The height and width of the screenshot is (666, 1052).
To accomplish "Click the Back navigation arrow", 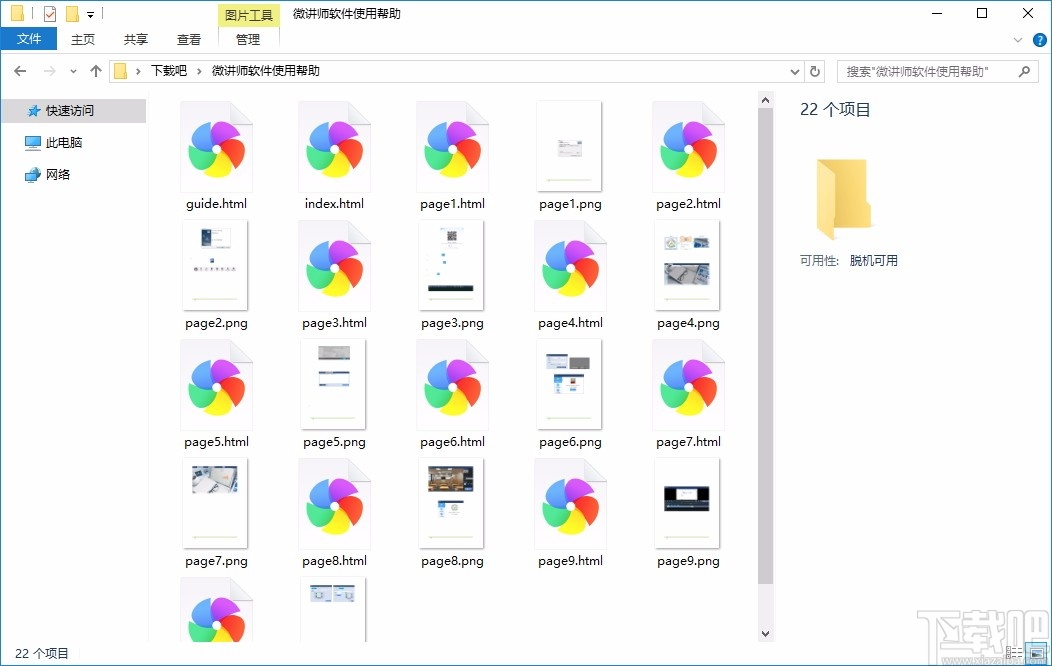I will pyautogui.click(x=19, y=70).
